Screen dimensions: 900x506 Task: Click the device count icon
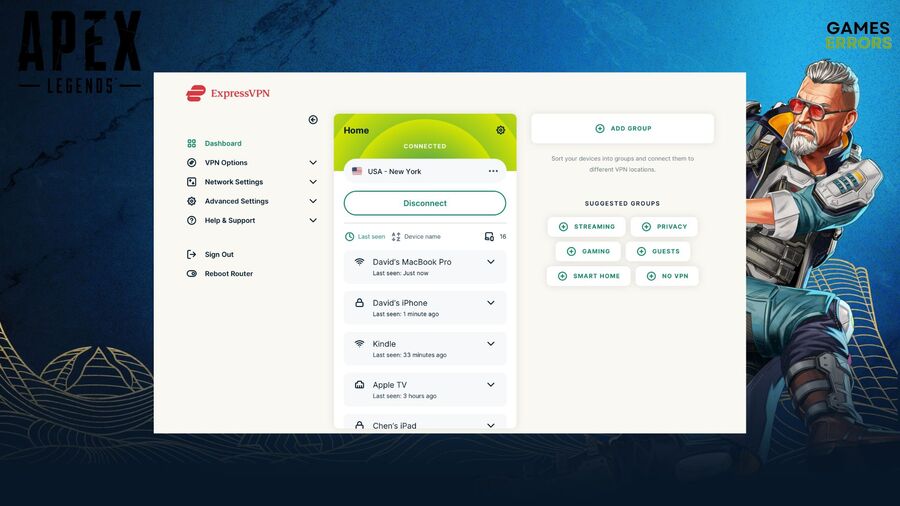(489, 236)
